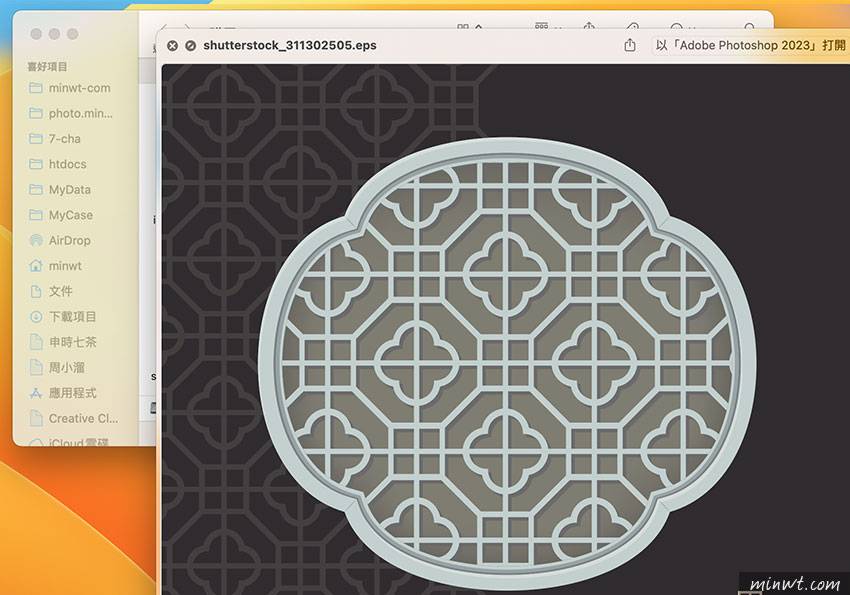Open Finder group-by dropdown in toolbar
This screenshot has width=850, height=595.
point(547,28)
